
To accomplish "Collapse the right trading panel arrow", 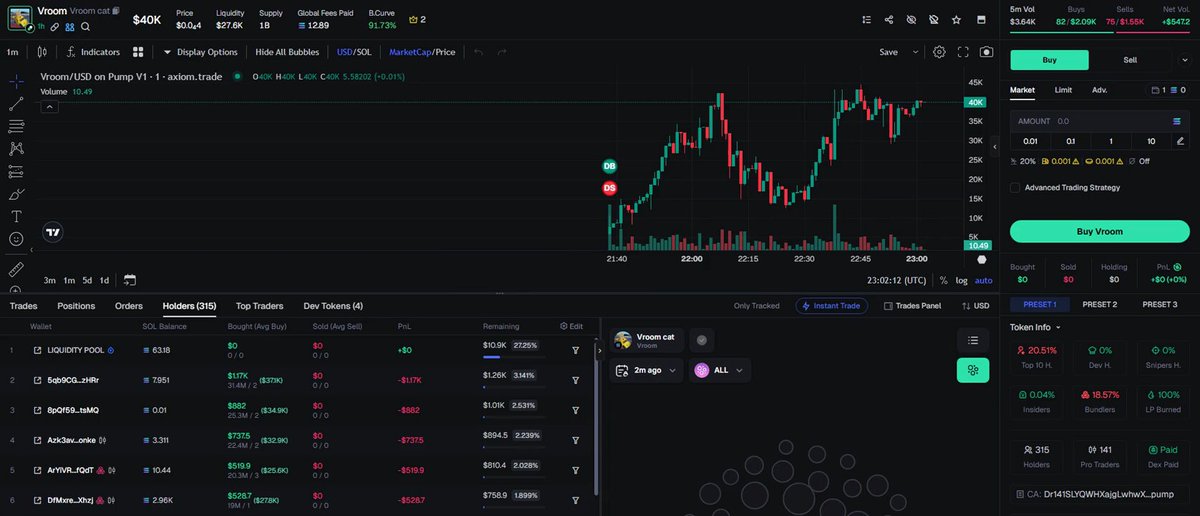I will coord(994,147).
